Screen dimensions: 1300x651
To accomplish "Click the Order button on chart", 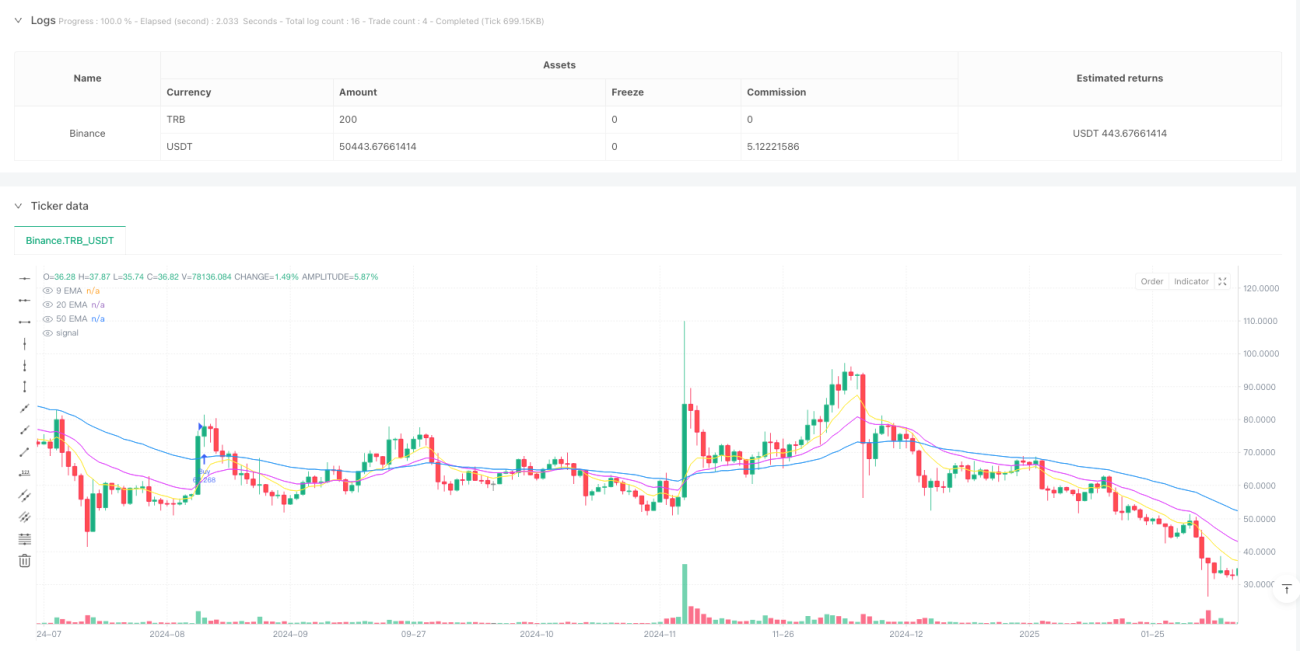I will coord(1152,281).
